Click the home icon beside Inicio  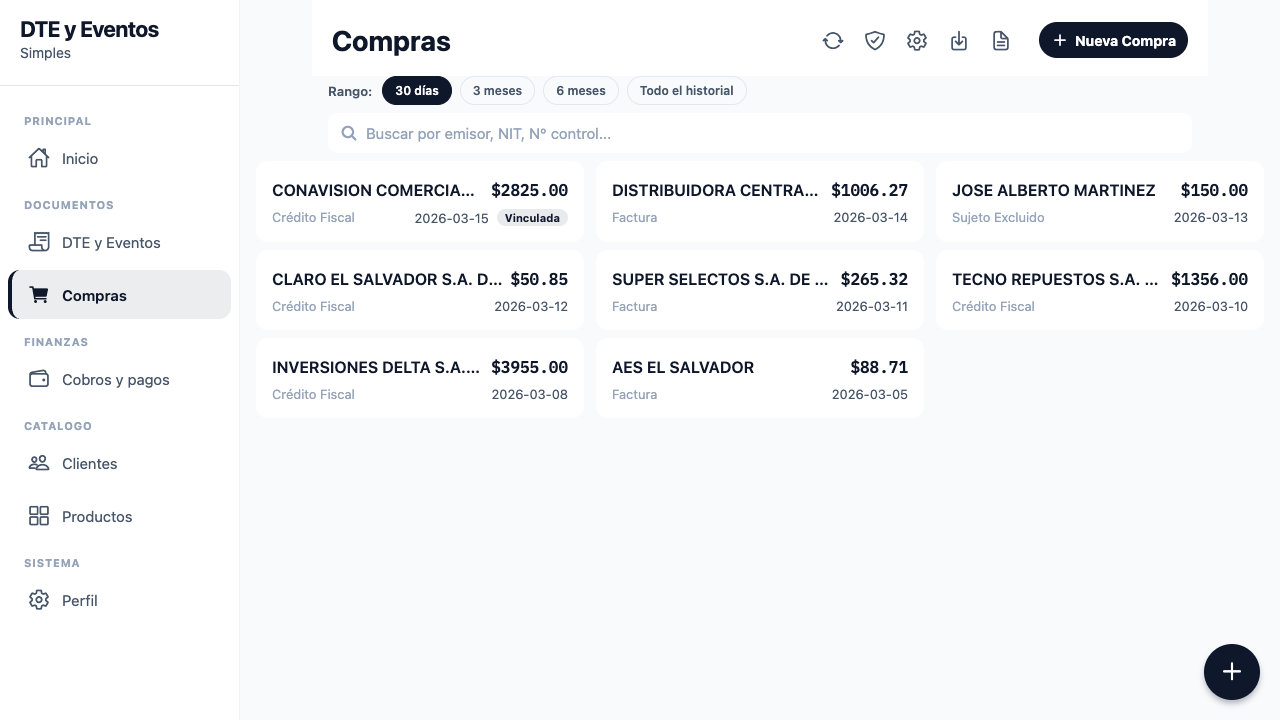pos(39,158)
